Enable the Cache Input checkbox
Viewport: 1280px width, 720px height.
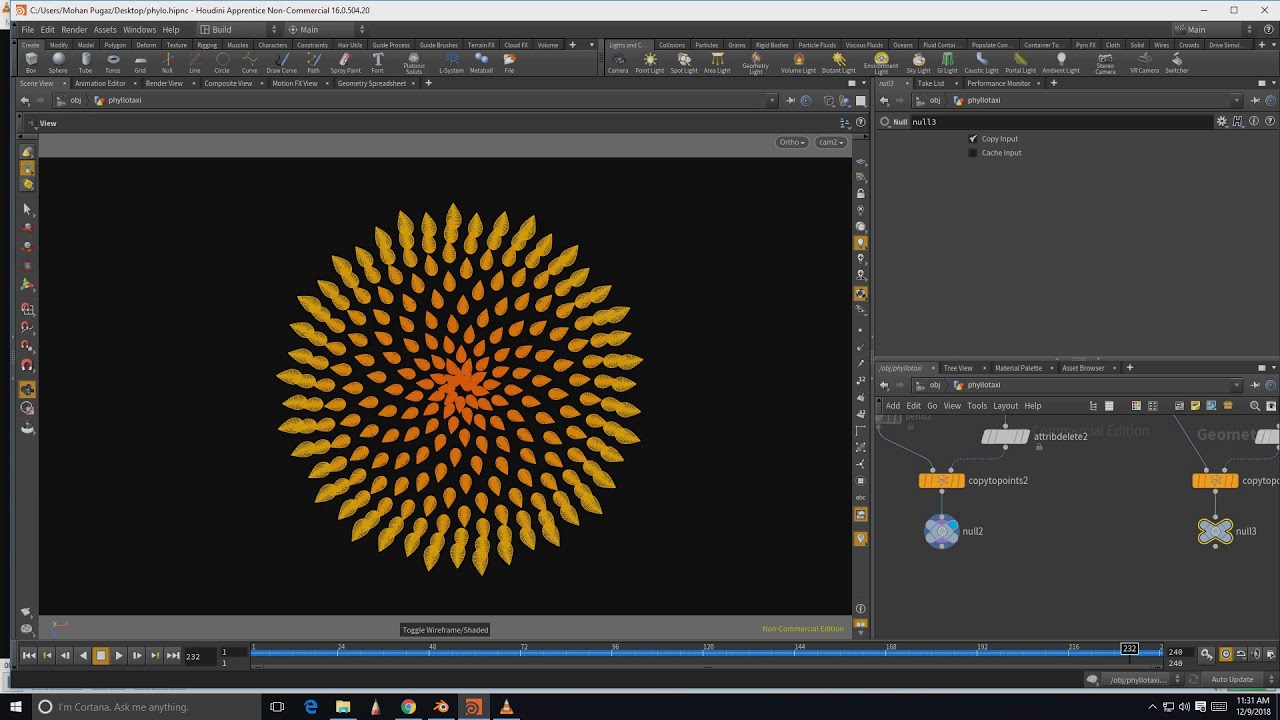(973, 153)
